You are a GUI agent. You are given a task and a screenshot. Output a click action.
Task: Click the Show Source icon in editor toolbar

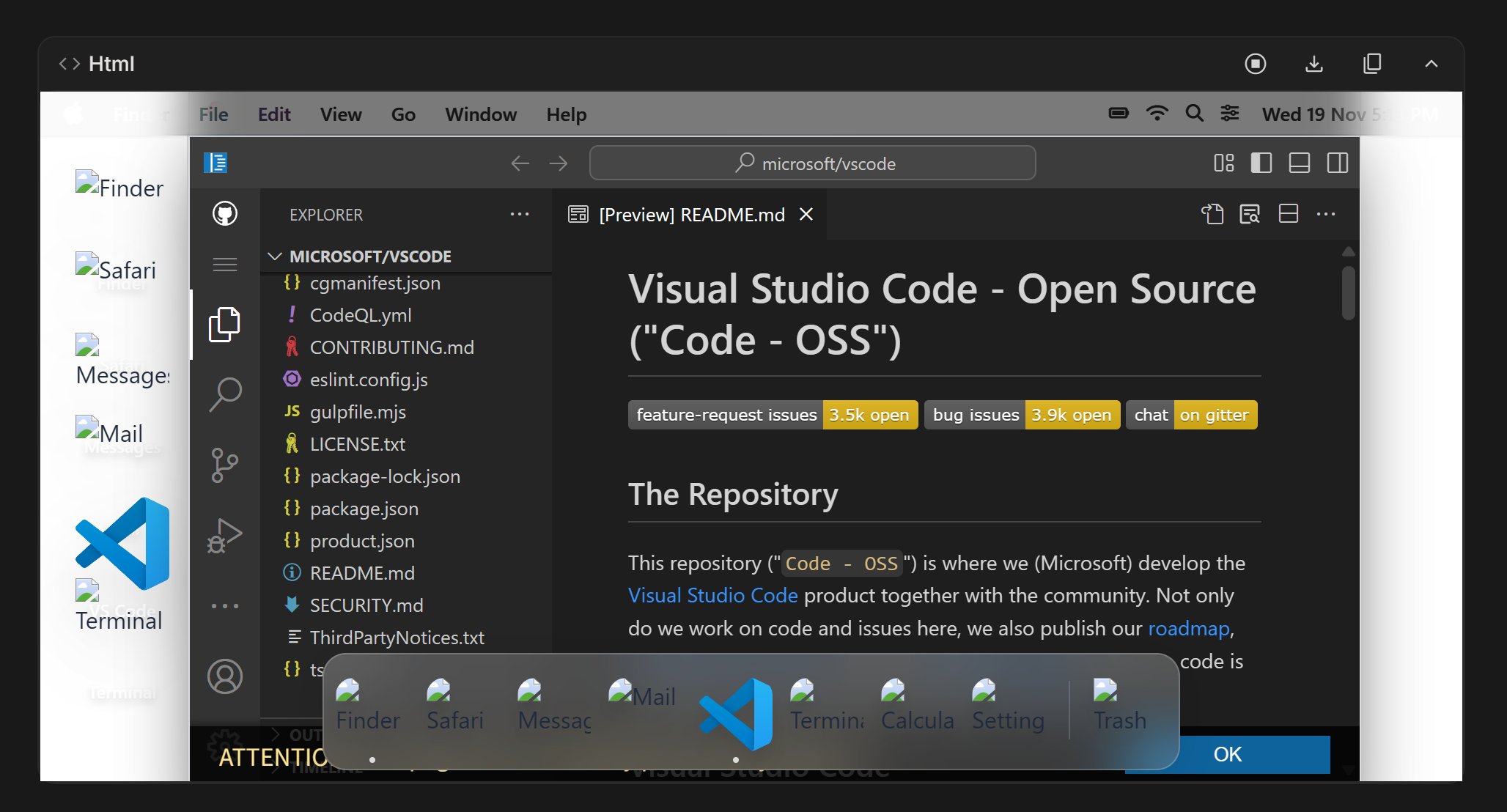[x=1212, y=214]
